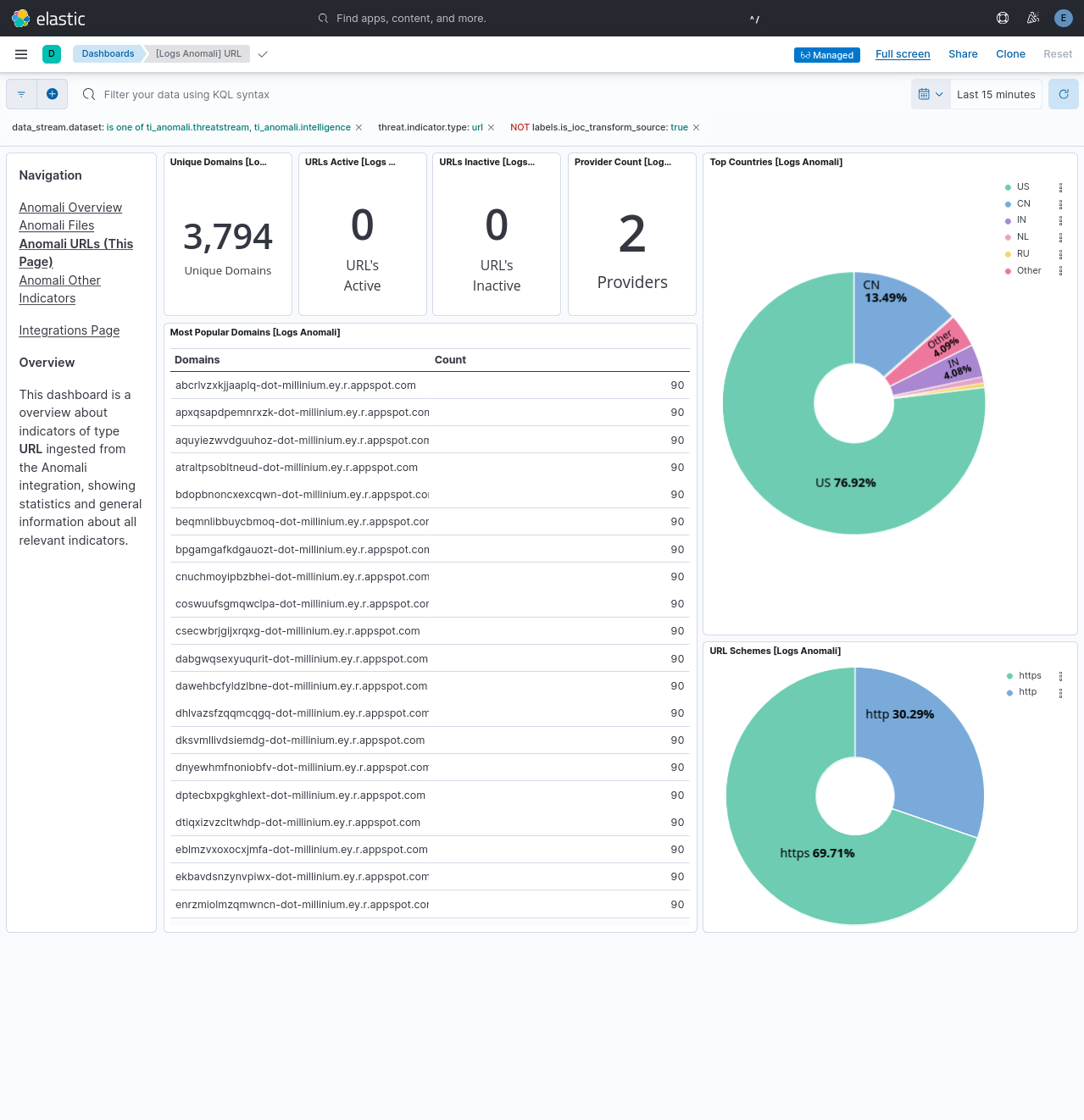Click the news feed megaphone icon
Viewport: 1084px width, 1120px height.
point(1032,18)
